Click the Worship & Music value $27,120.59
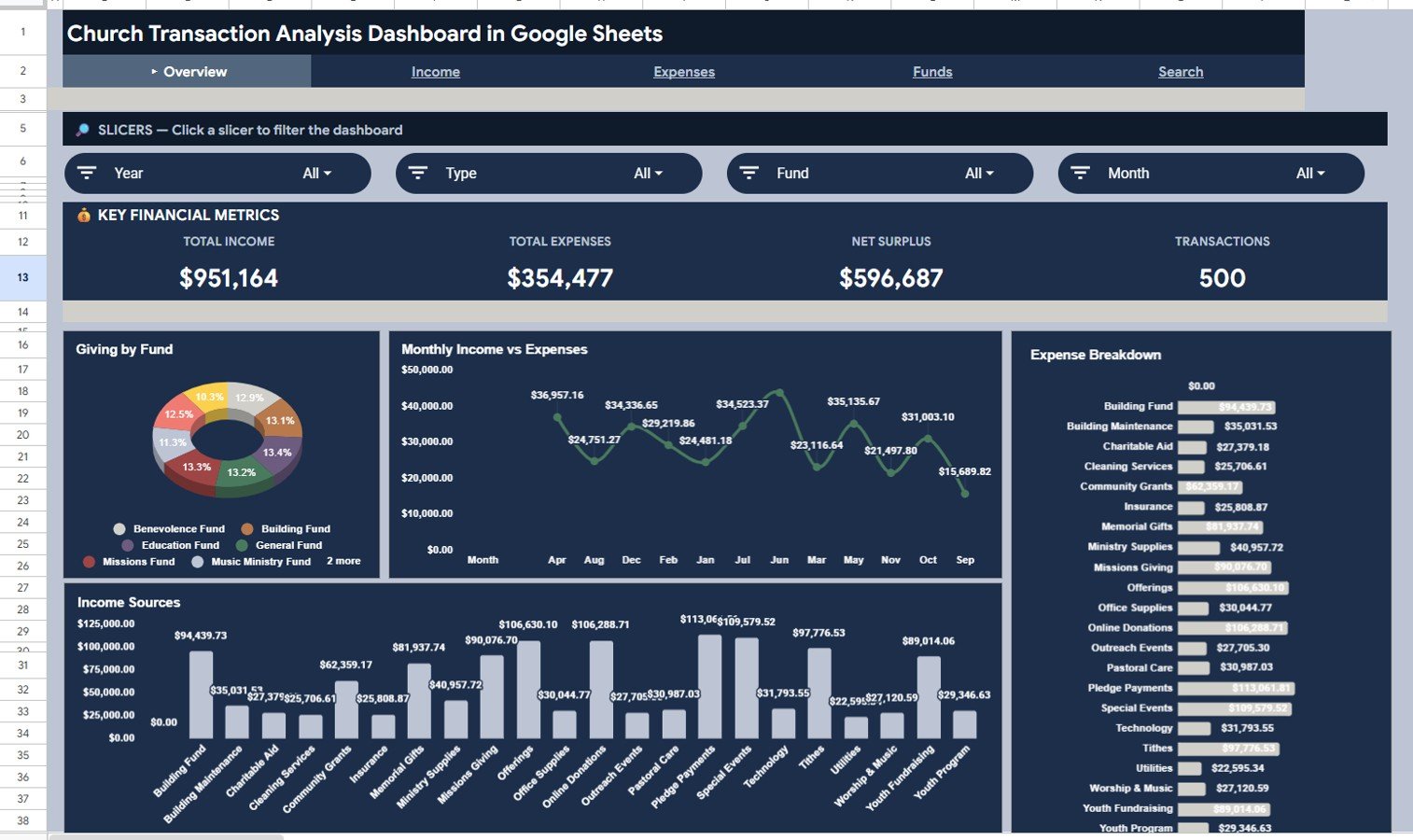This screenshot has height=840, width=1413. point(1242,788)
